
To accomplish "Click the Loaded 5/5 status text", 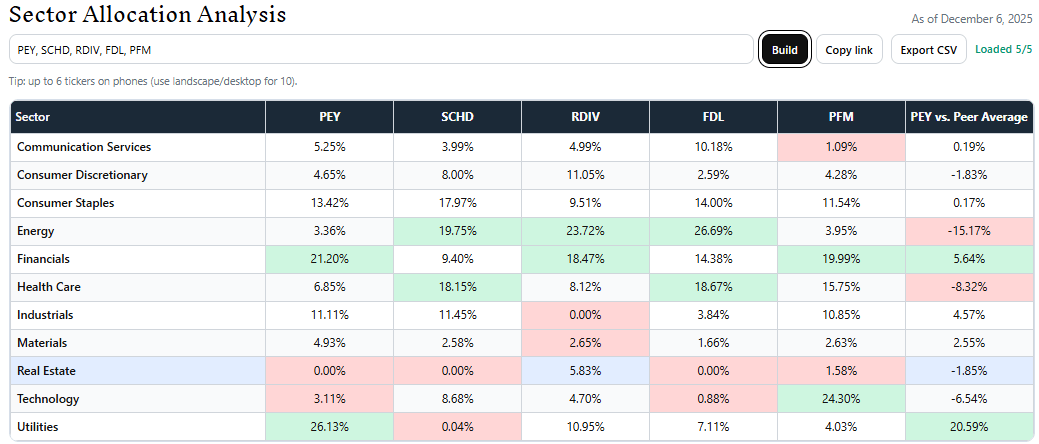I will (1003, 49).
